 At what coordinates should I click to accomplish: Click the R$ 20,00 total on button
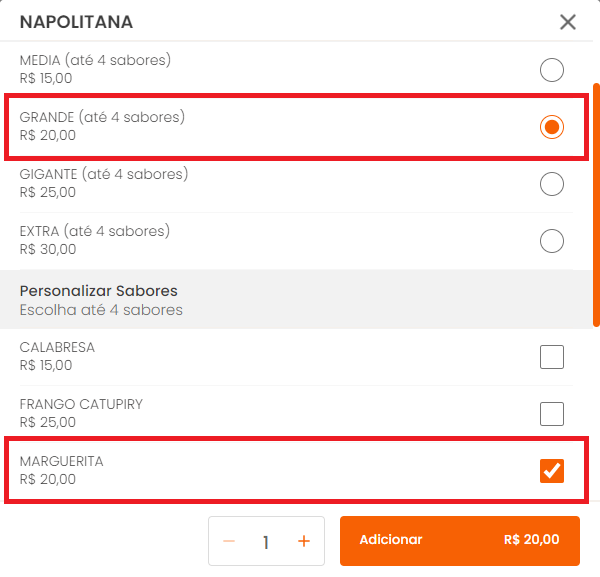pyautogui.click(x=531, y=540)
